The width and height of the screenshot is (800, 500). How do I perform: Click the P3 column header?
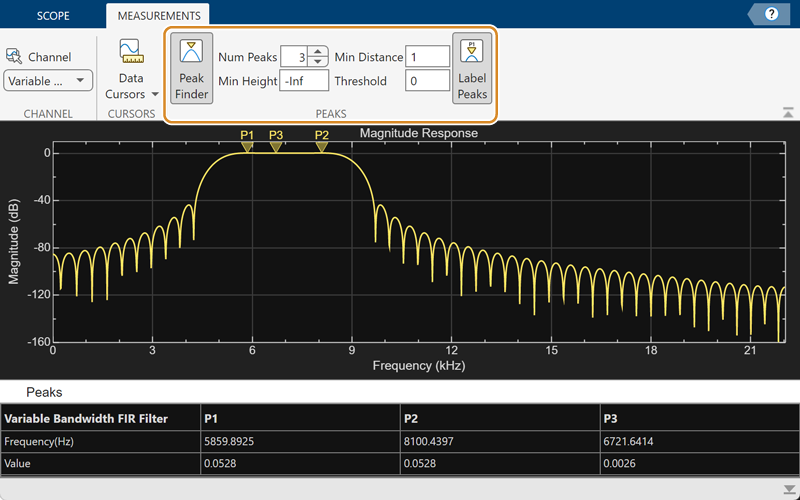700,419
